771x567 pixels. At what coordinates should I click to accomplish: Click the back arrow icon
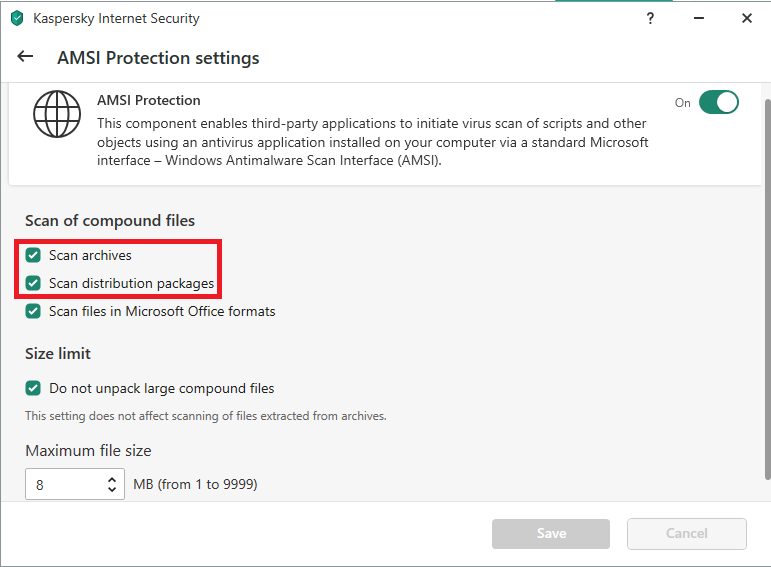click(x=26, y=57)
